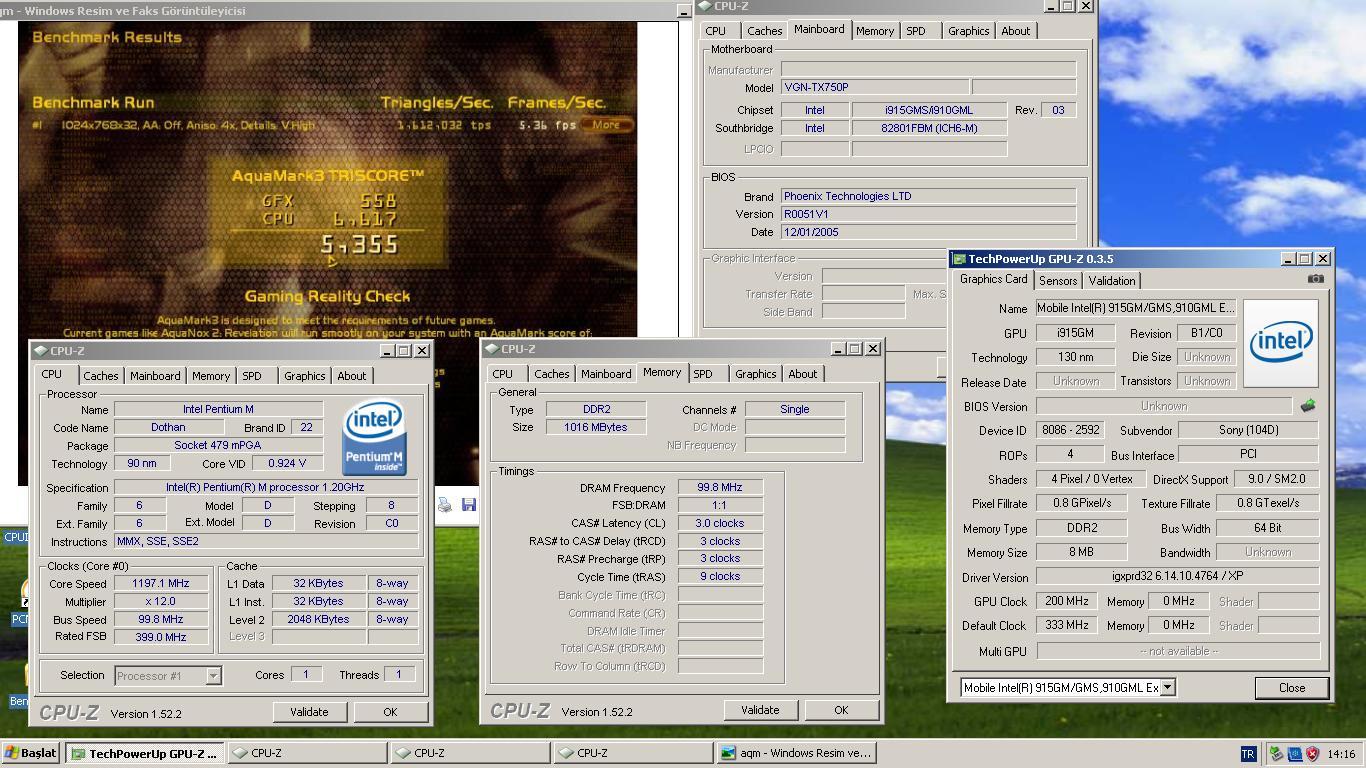Image resolution: width=1366 pixels, height=768 pixels.
Task: Click the BIOS Date value 12/01/2005
Action: point(811,232)
